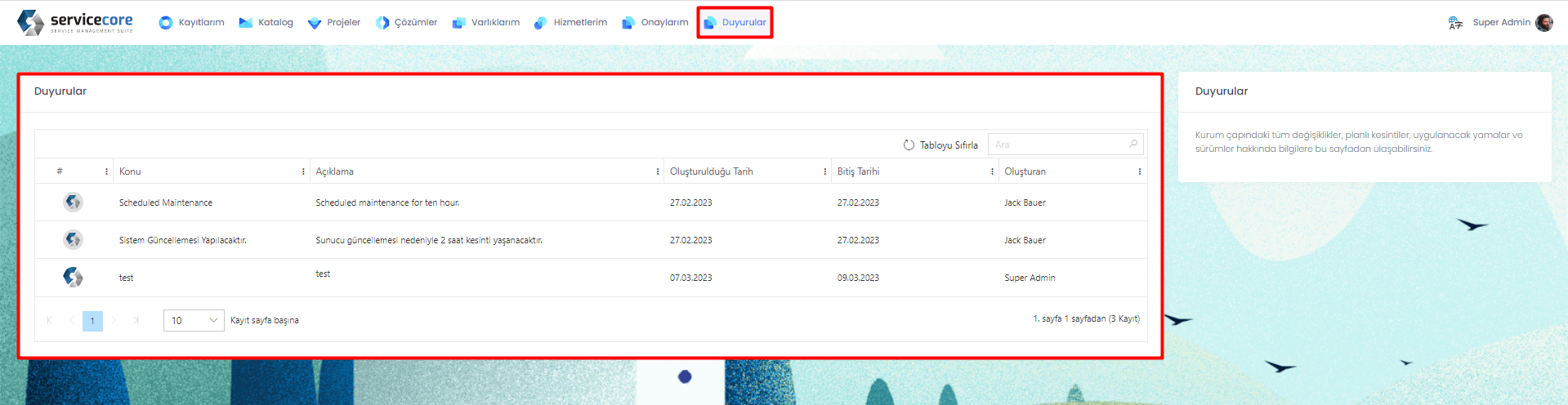Image resolution: width=1568 pixels, height=405 pixels.
Task: Open the records per page dropdown
Action: (194, 320)
